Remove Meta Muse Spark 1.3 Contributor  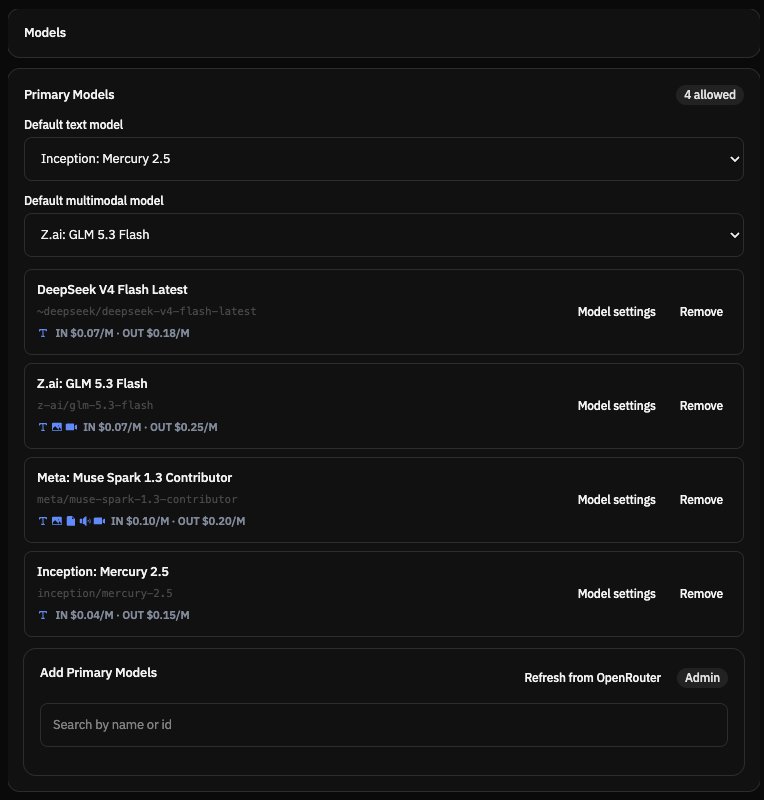pos(701,500)
